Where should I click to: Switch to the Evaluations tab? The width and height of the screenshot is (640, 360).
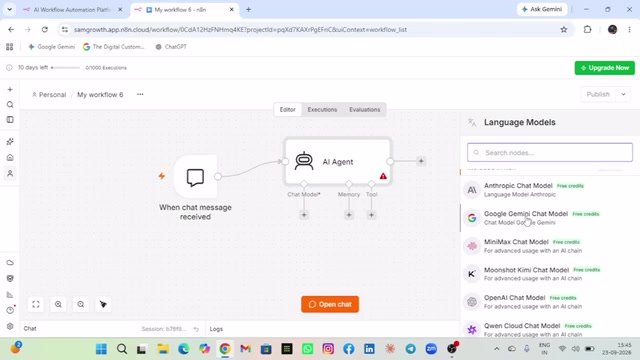(364, 109)
